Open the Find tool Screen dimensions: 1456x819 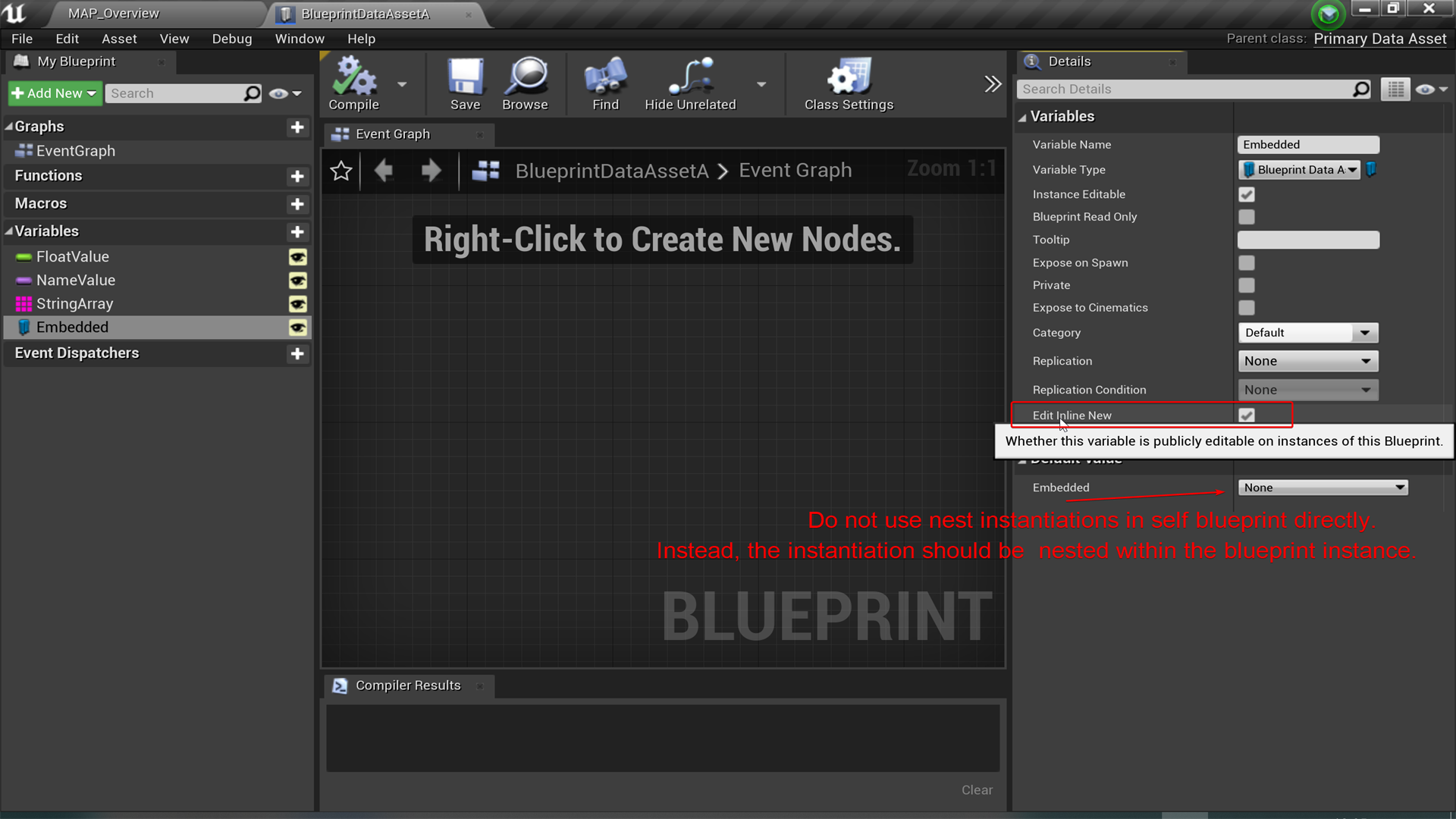604,83
